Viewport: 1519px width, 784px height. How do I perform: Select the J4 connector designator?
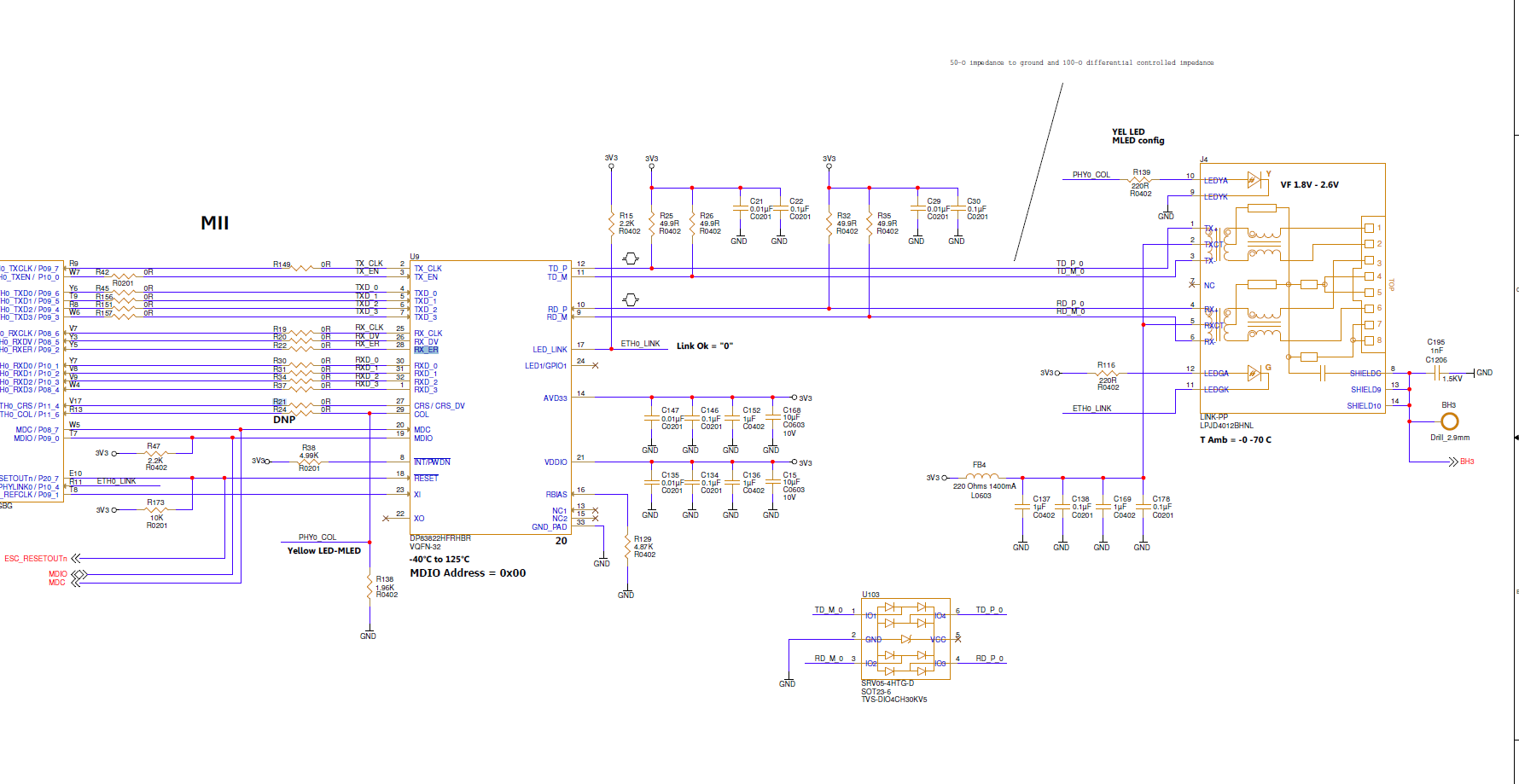1204,160
